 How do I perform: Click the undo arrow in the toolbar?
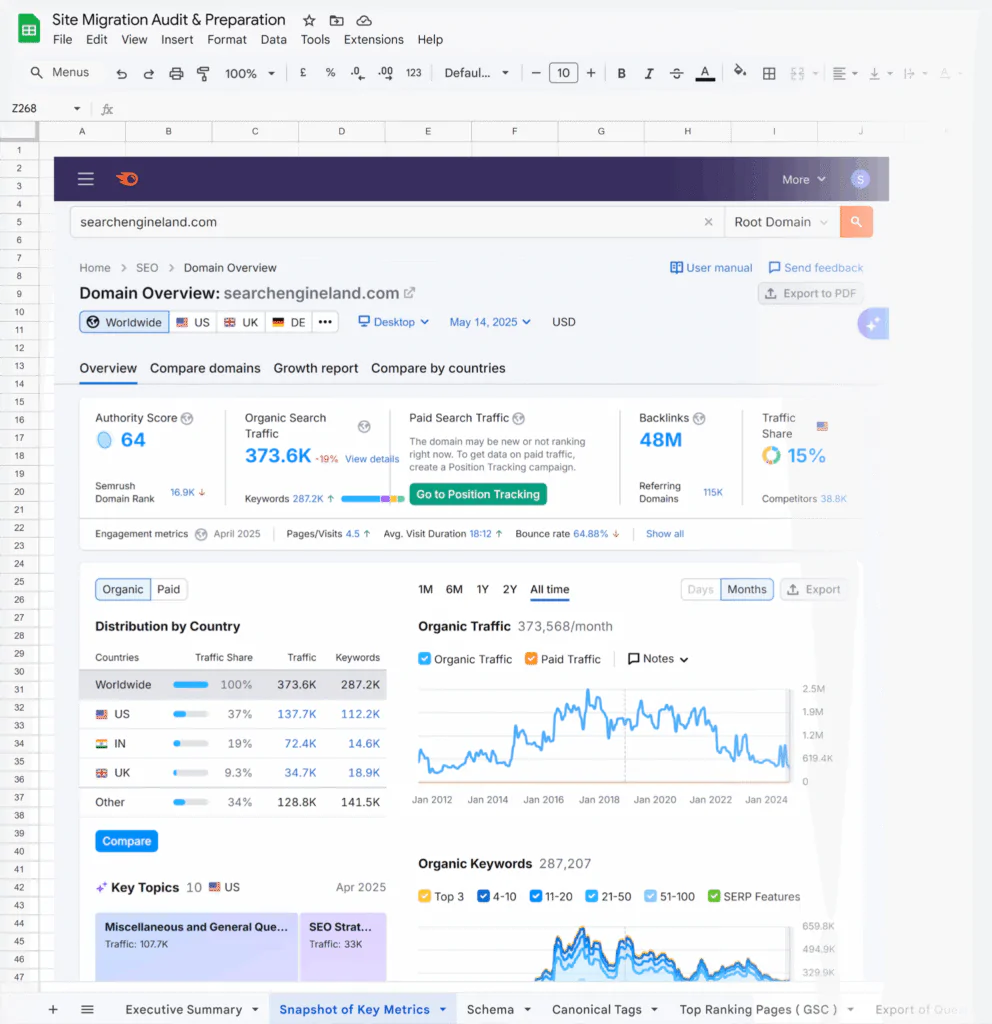pyautogui.click(x=121, y=73)
